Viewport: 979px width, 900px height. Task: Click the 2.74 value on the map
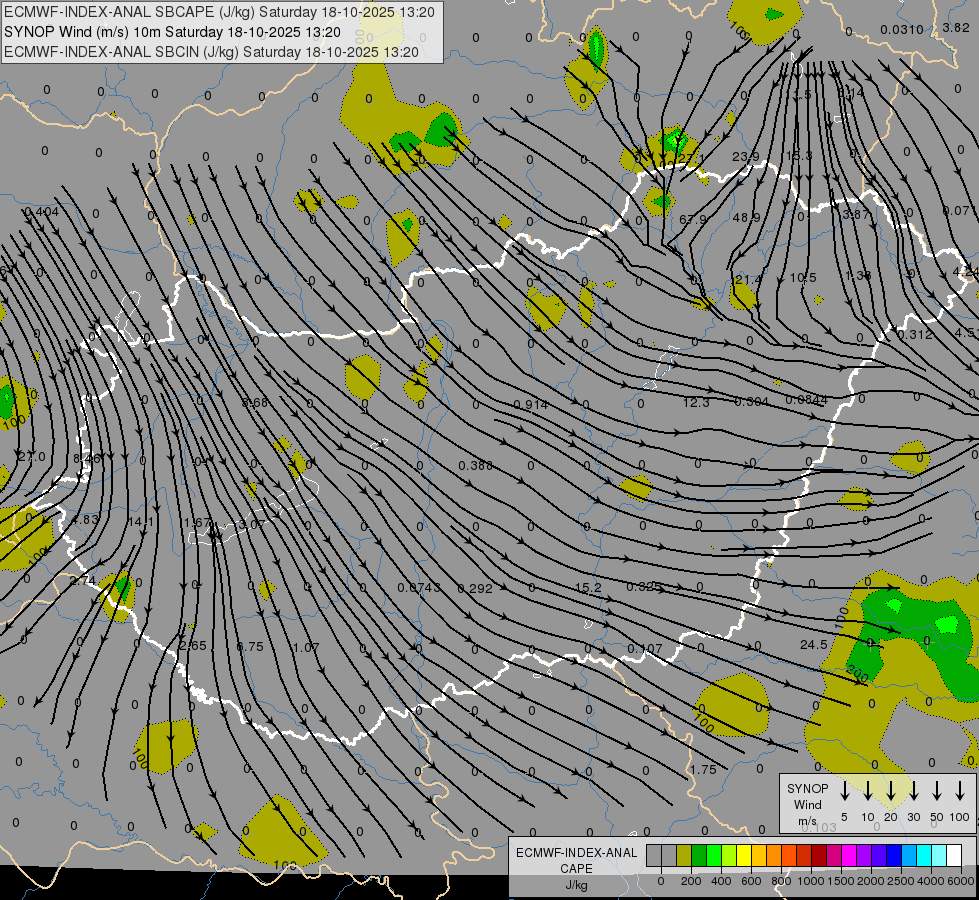tap(82, 580)
